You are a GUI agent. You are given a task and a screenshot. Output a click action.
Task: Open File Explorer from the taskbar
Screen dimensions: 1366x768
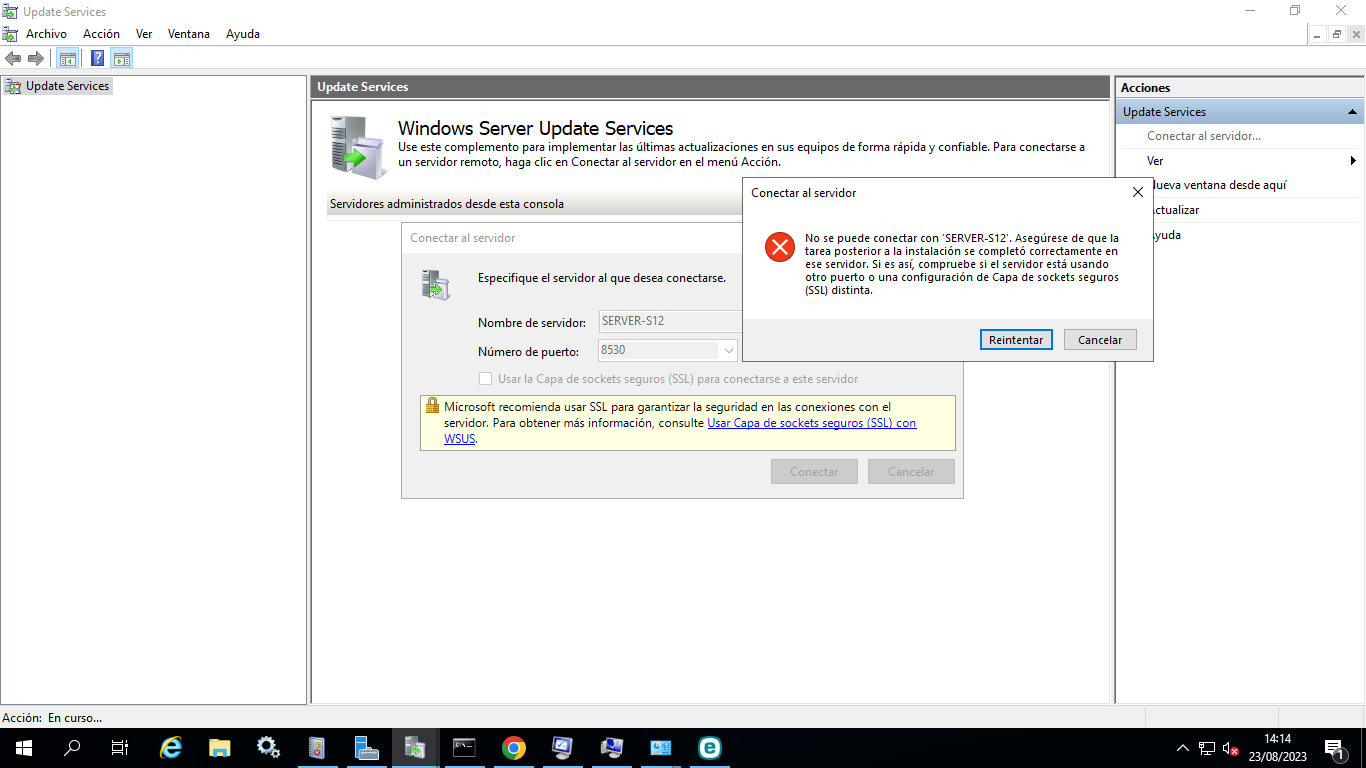point(219,747)
